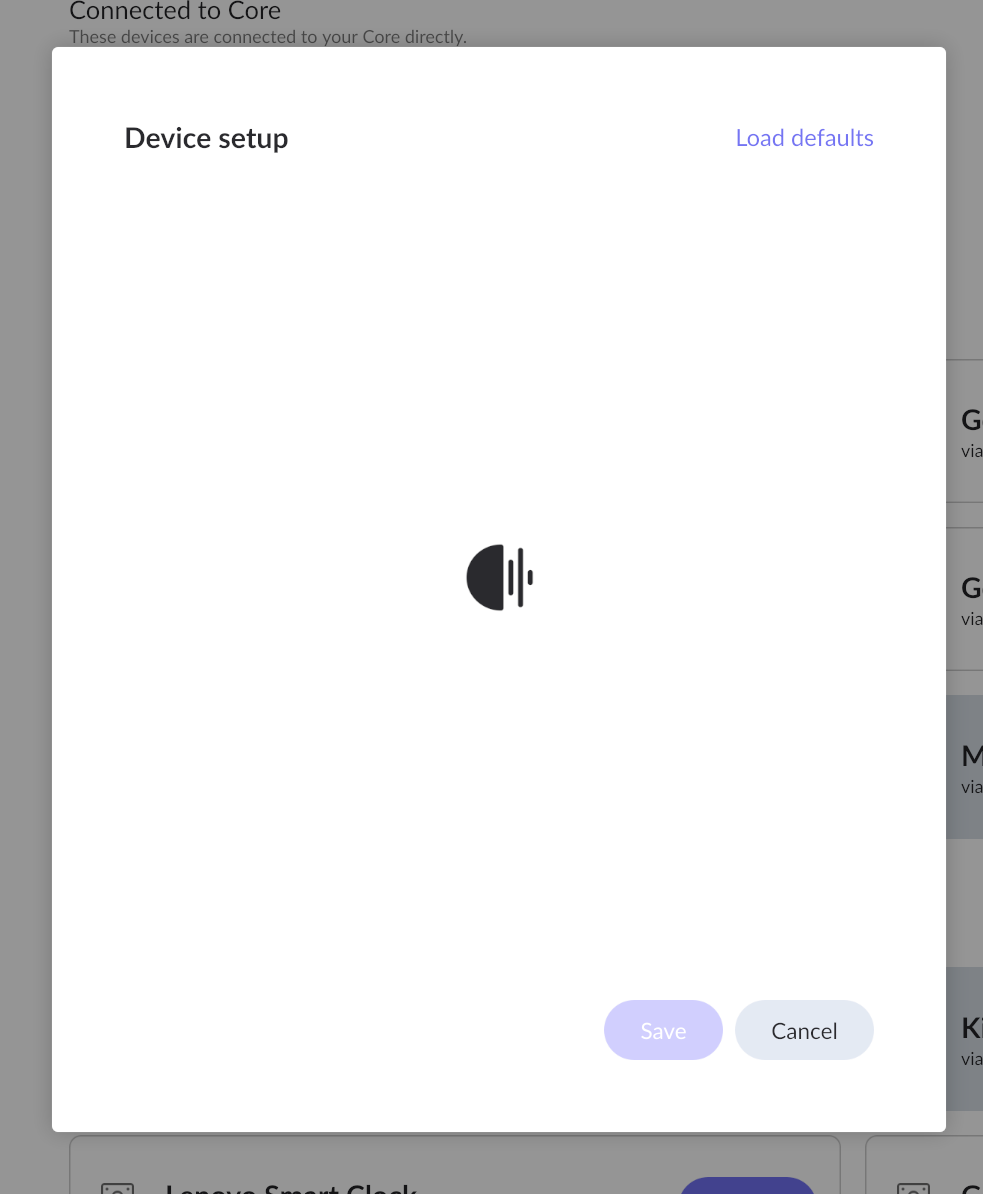
Task: Cancel the Device setup dialog
Action: tap(804, 1030)
